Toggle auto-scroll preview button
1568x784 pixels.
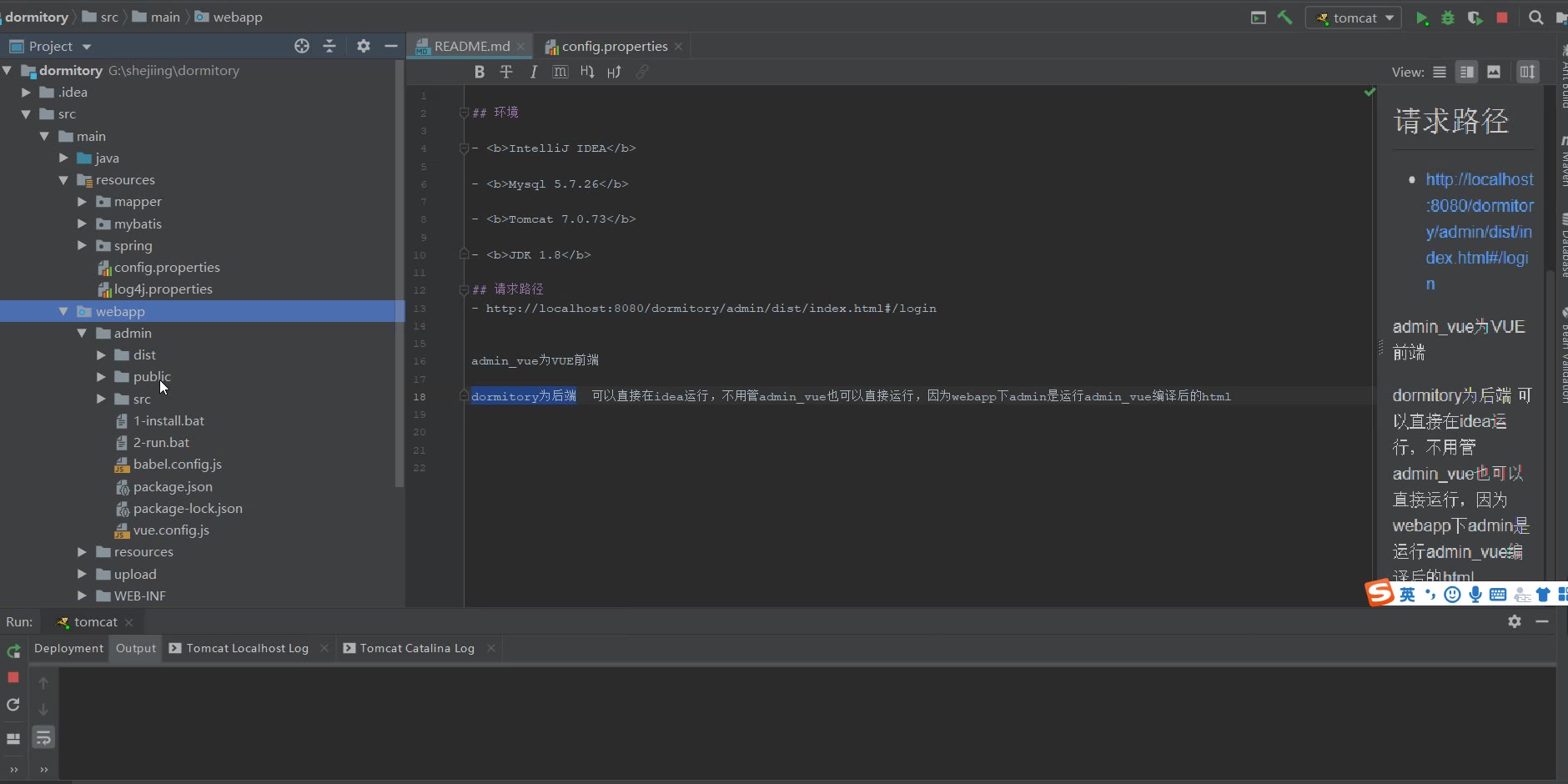coord(1527,72)
